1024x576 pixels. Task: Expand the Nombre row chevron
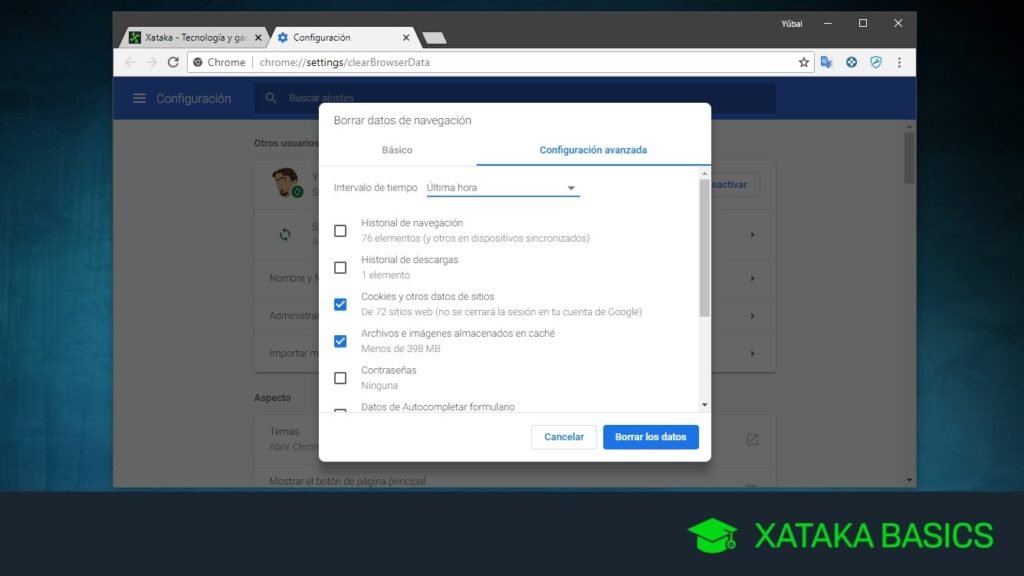(x=751, y=278)
